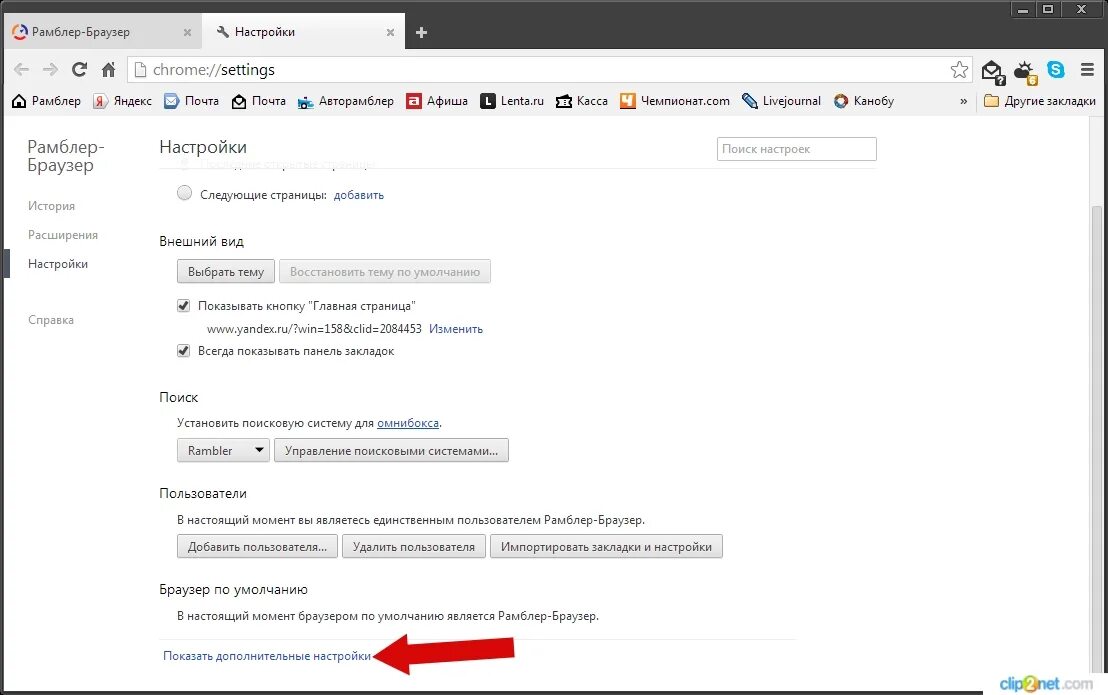Image resolution: width=1108 pixels, height=695 pixels.
Task: Open the Lenta.ru bookmark
Action: (512, 101)
